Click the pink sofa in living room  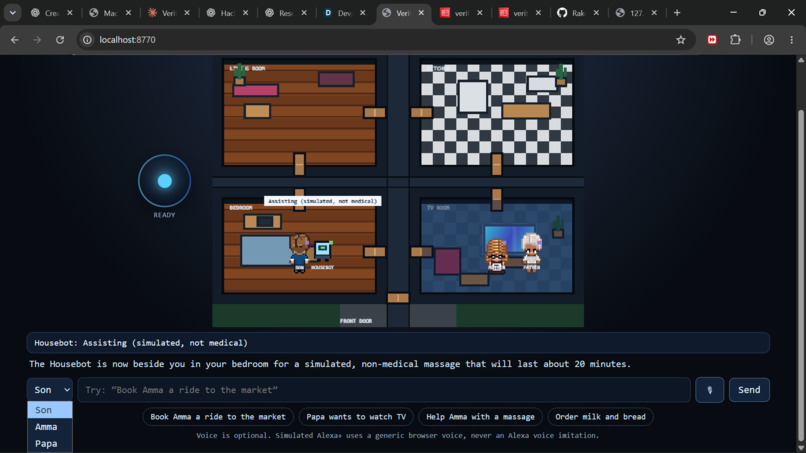[255, 91]
